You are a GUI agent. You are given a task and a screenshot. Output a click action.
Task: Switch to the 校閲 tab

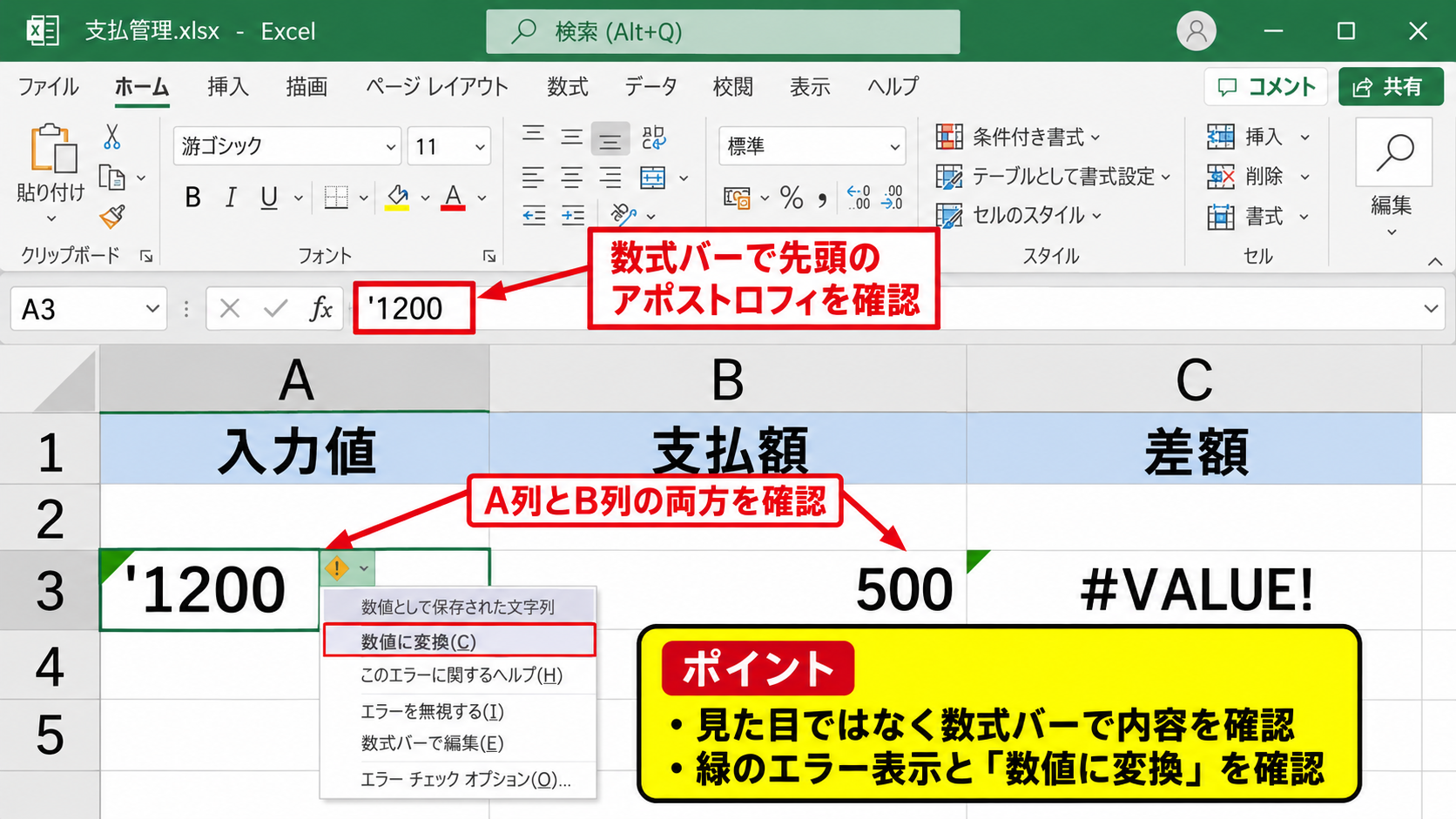[x=732, y=86]
